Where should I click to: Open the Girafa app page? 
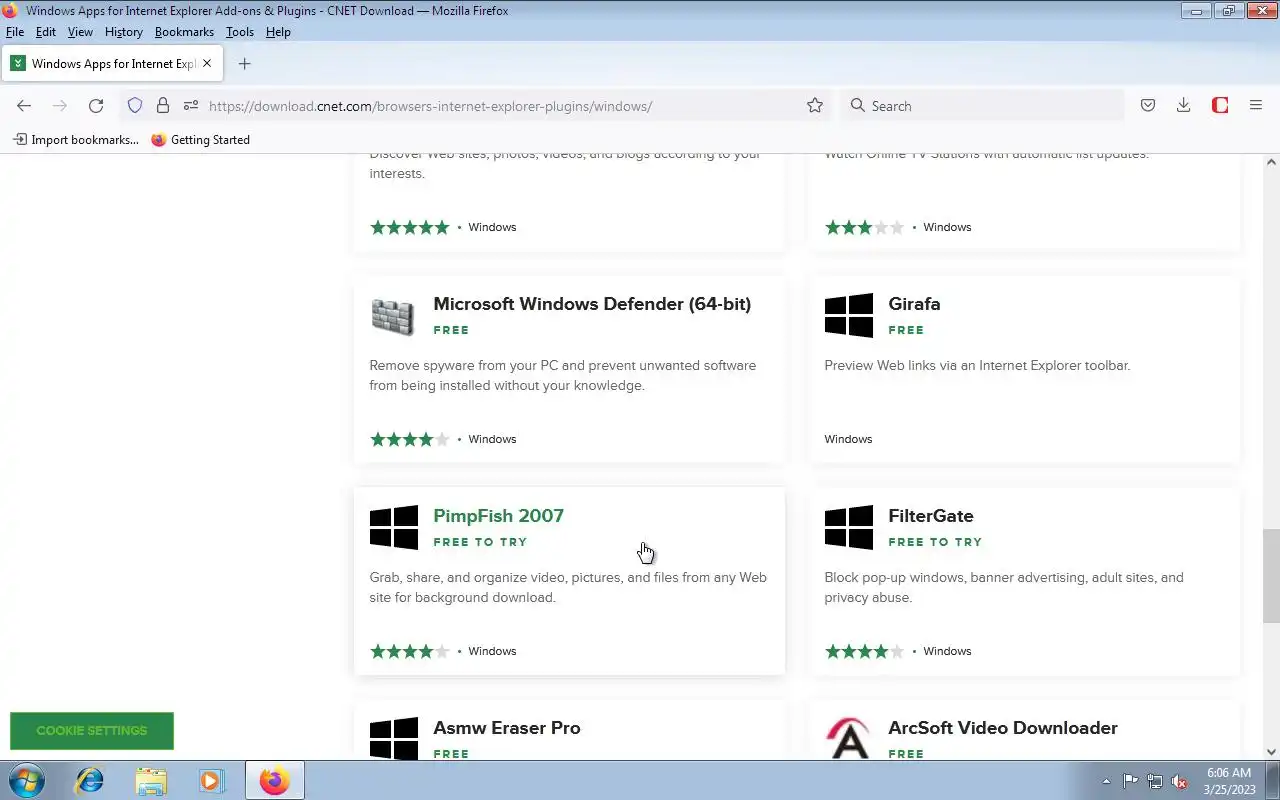click(x=914, y=304)
